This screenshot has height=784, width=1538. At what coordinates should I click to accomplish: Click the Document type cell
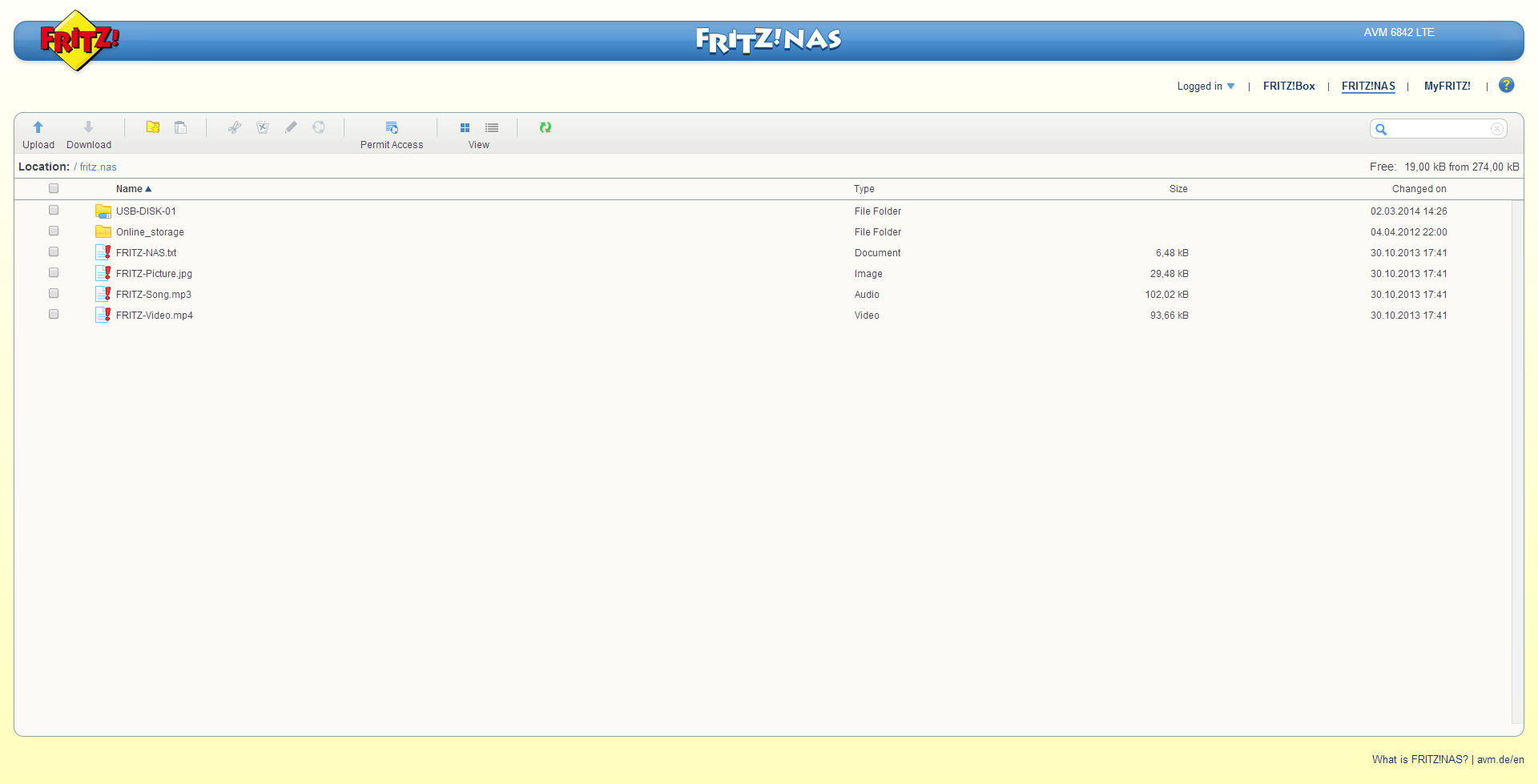pyautogui.click(x=877, y=253)
